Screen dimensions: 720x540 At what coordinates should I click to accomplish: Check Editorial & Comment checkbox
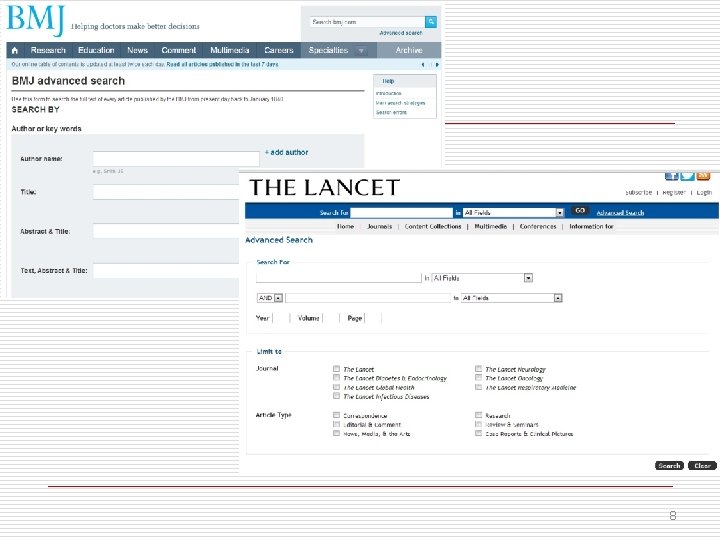click(x=337, y=424)
